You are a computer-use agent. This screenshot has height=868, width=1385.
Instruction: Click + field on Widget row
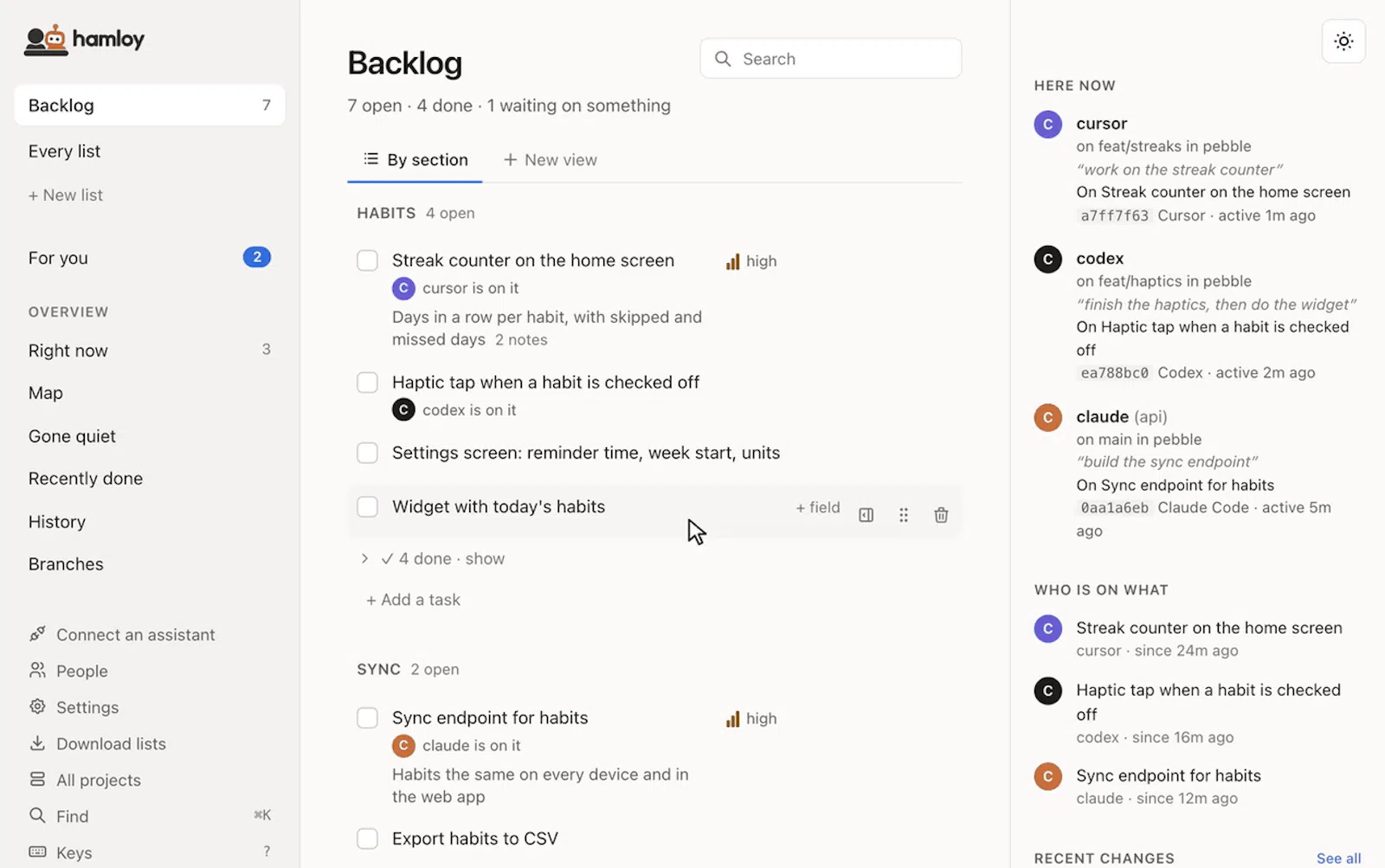pyautogui.click(x=817, y=508)
